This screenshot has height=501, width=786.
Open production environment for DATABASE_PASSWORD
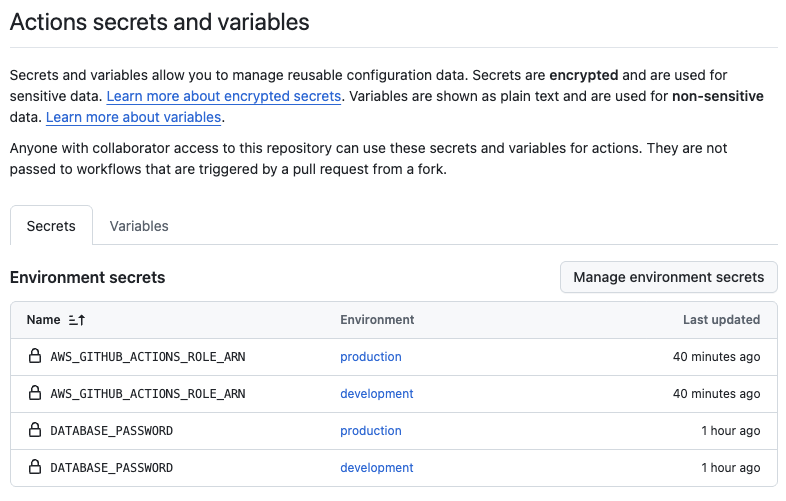pyautogui.click(x=370, y=431)
